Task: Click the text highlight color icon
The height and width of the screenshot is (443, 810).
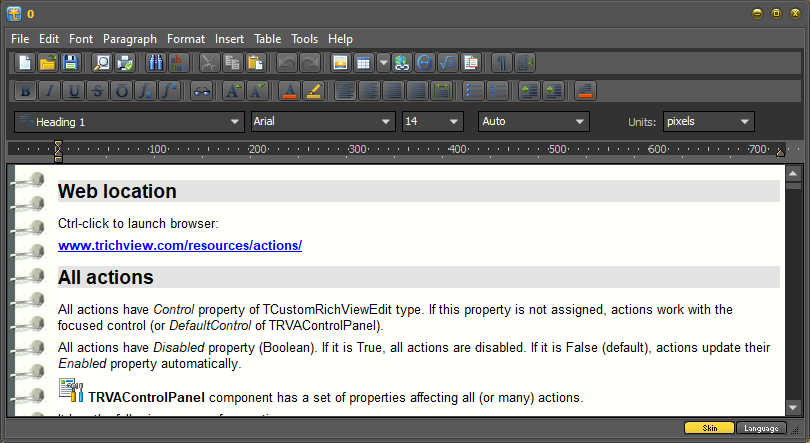Action: [313, 91]
